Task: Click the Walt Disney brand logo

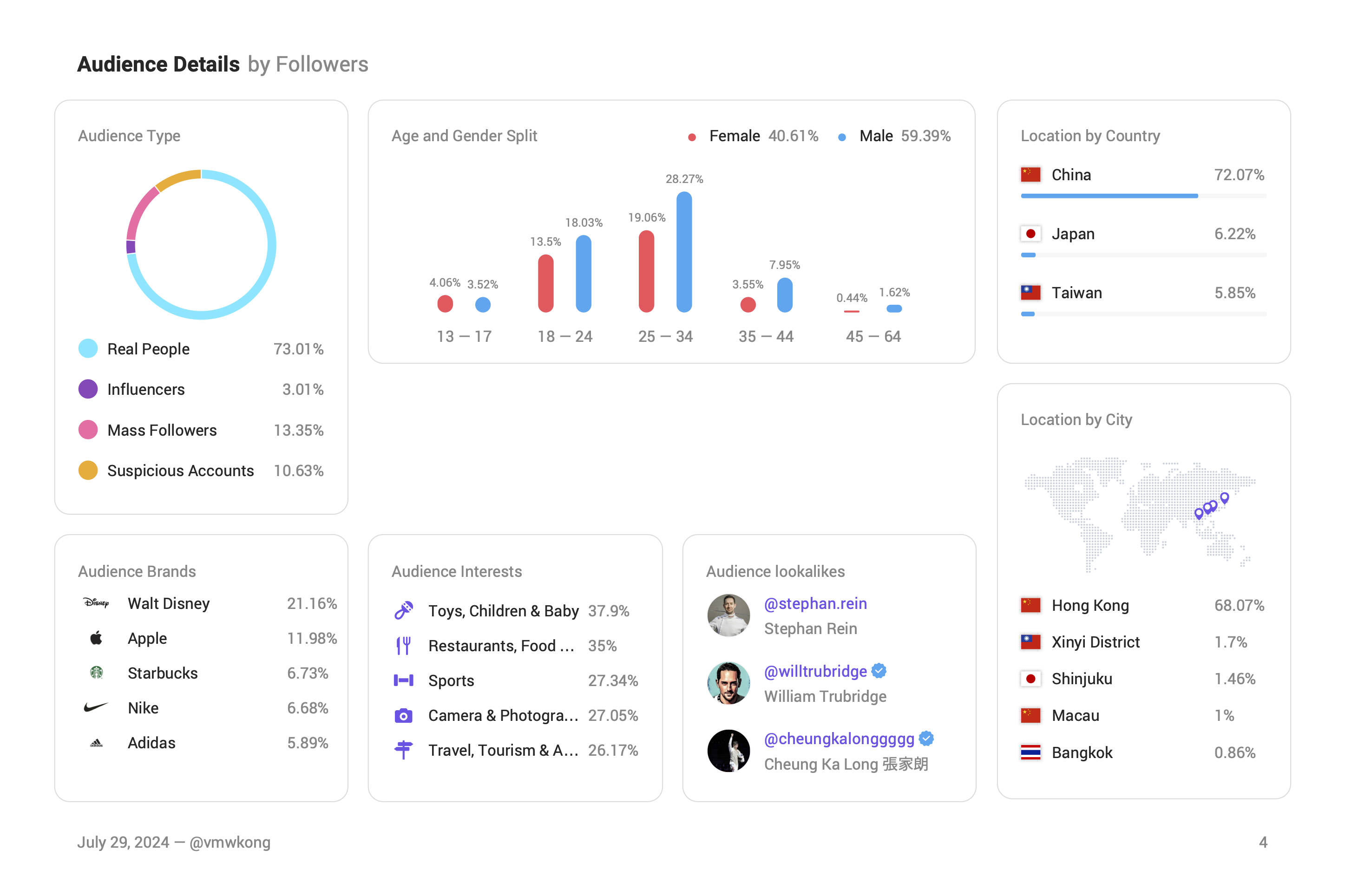Action: point(96,603)
